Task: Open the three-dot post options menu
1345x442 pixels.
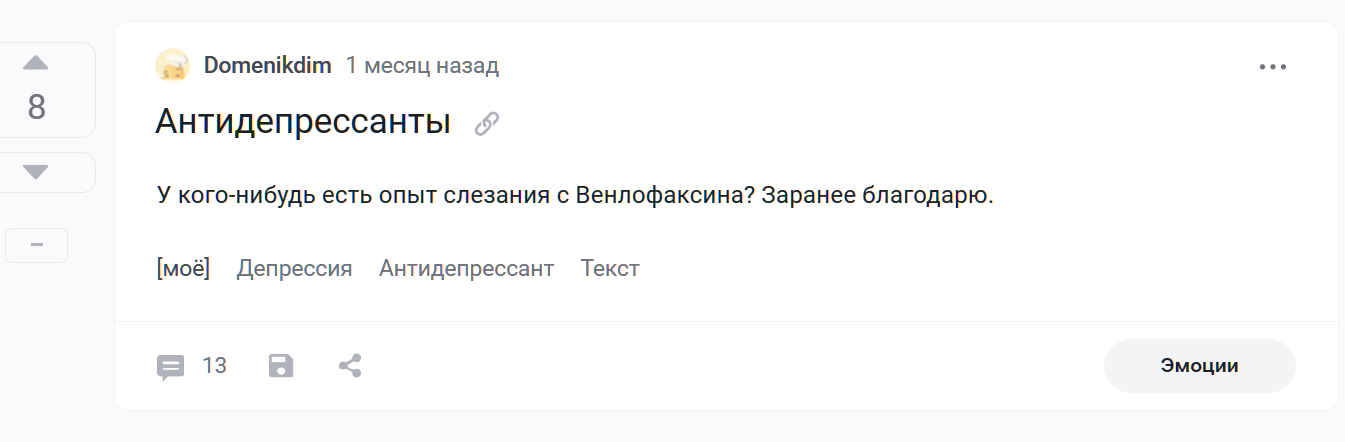Action: tap(1273, 67)
